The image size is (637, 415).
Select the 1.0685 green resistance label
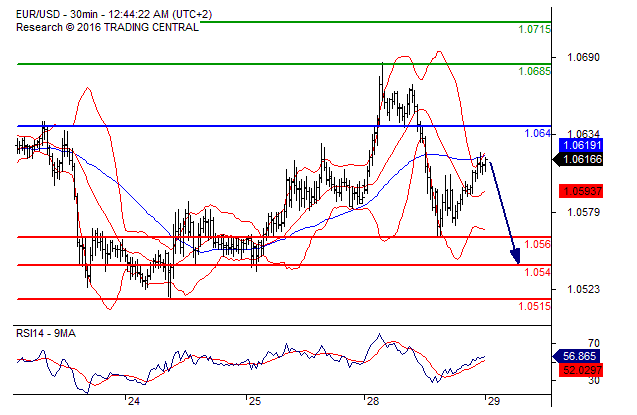pos(534,72)
